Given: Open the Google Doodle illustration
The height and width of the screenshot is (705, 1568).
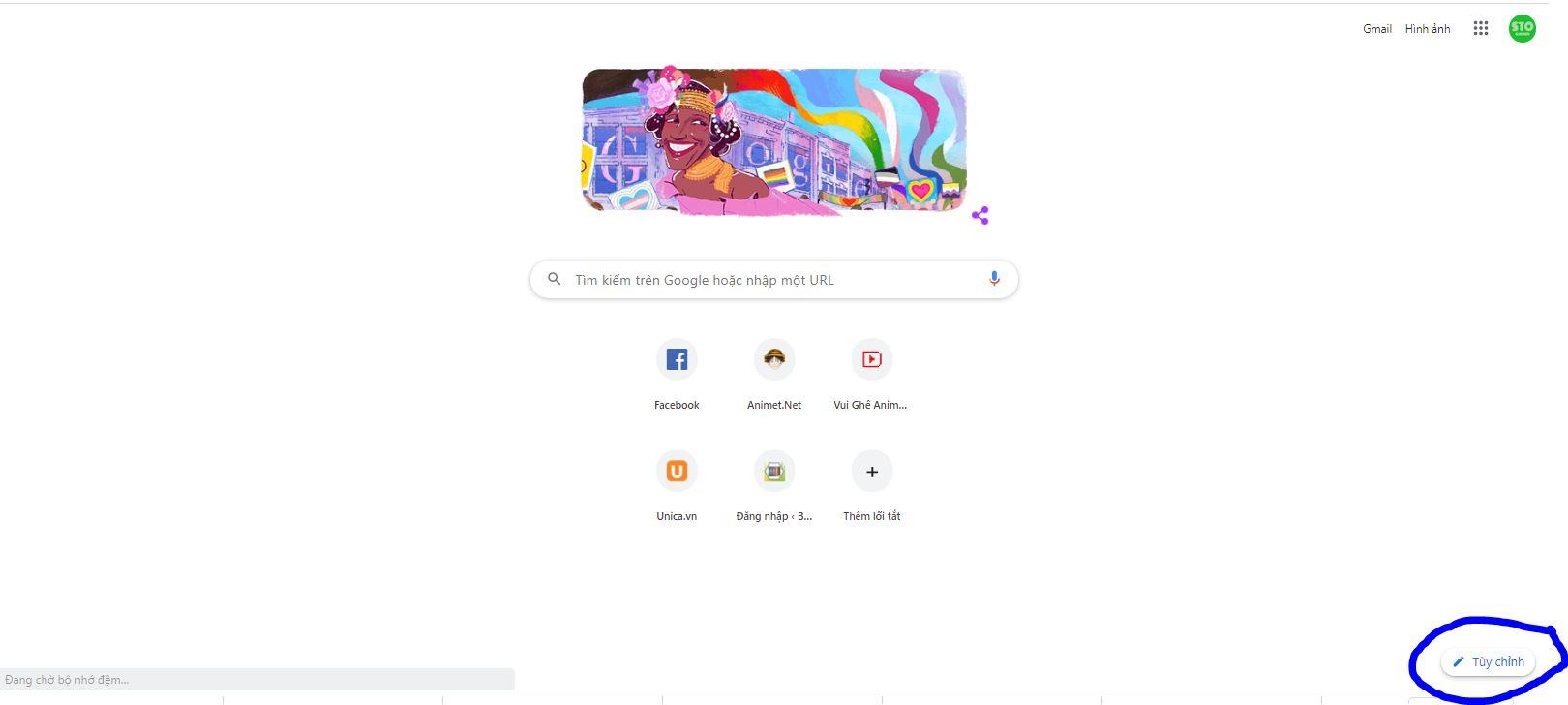Looking at the screenshot, I should (x=773, y=141).
